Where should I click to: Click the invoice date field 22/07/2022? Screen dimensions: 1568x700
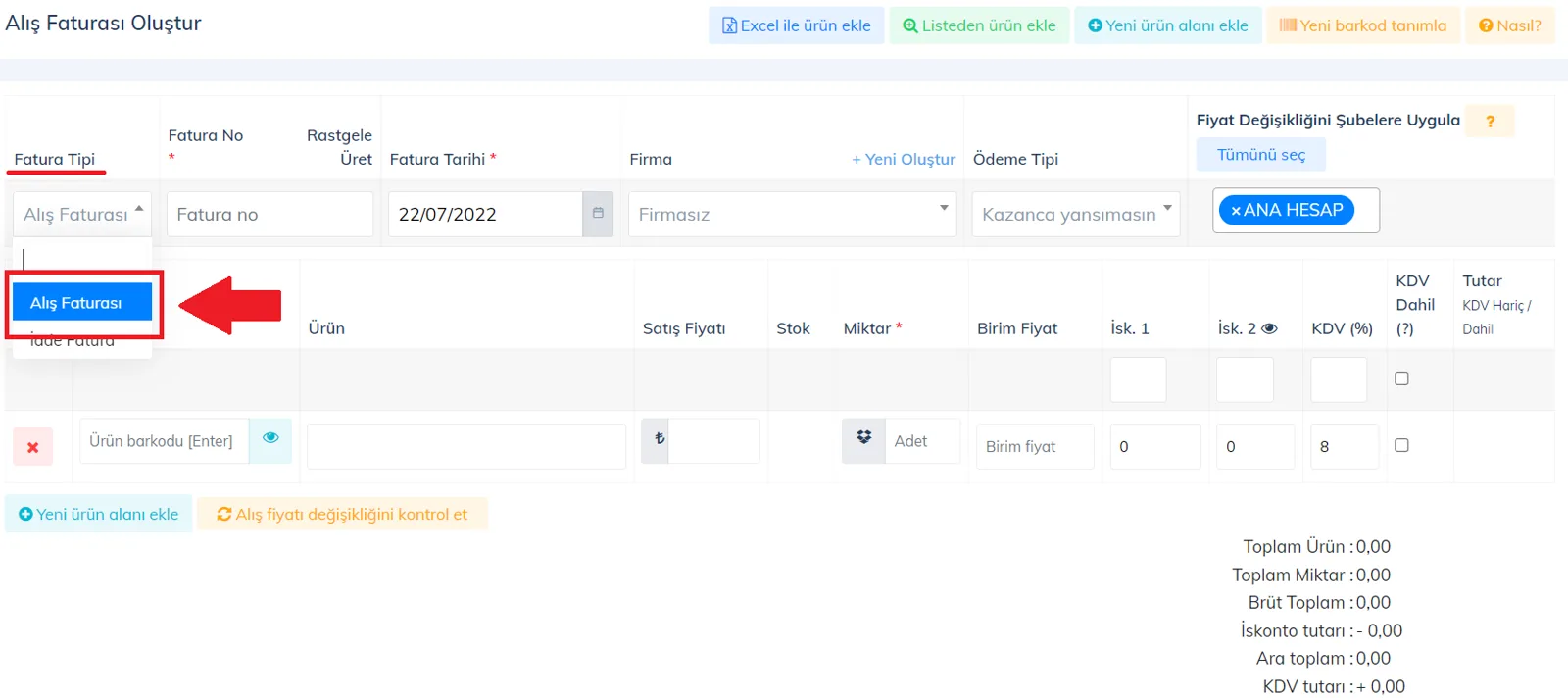(x=485, y=214)
